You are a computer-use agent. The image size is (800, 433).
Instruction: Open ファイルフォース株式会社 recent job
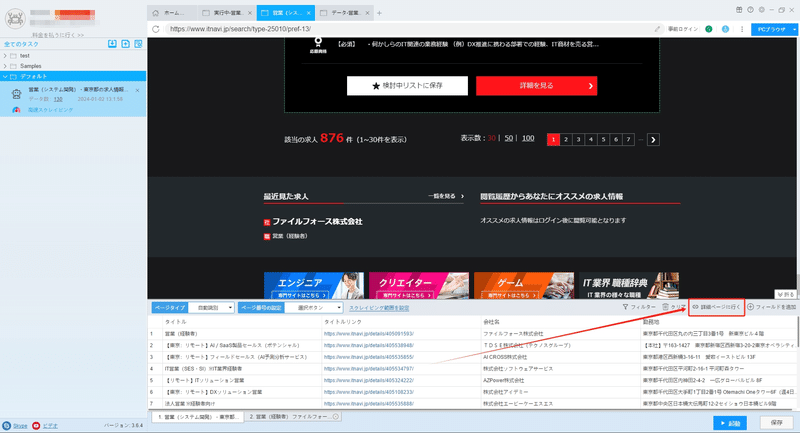coord(317,221)
